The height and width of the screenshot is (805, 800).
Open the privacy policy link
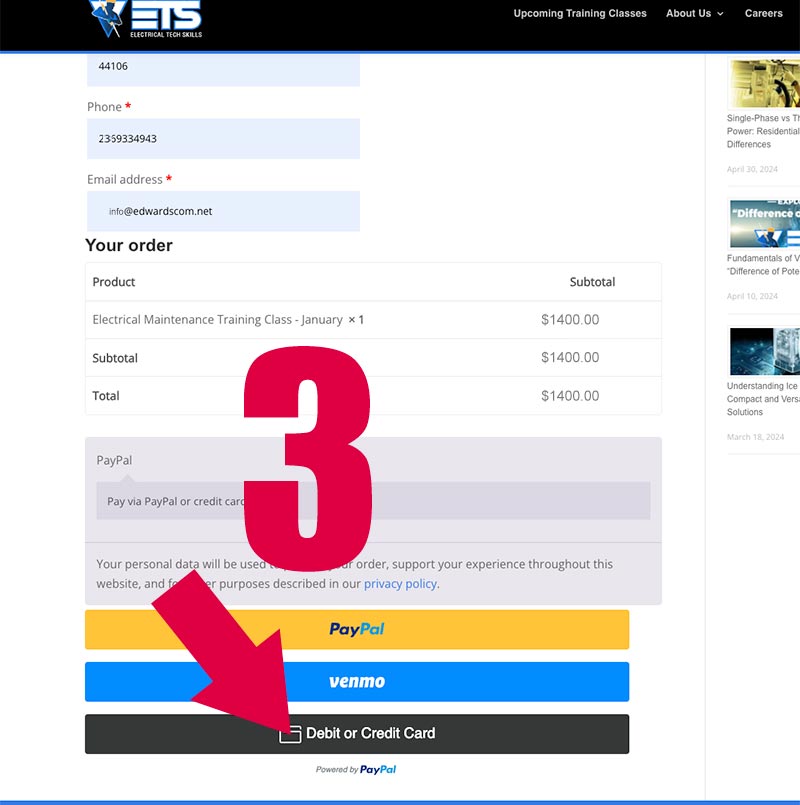(400, 584)
